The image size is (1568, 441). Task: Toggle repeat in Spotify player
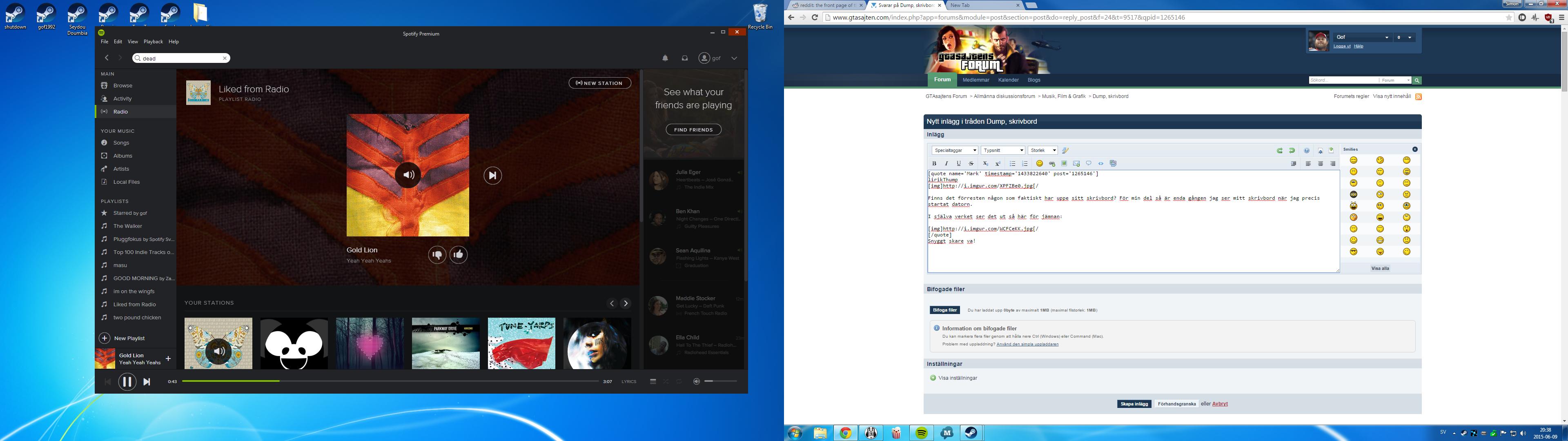(679, 381)
